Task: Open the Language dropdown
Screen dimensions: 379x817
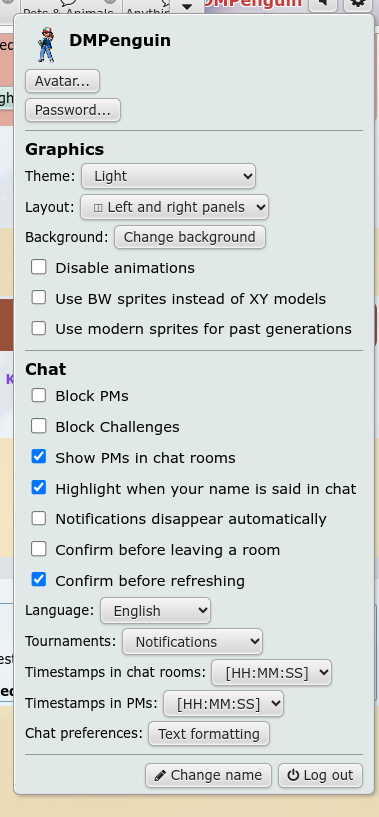Action: pos(155,611)
